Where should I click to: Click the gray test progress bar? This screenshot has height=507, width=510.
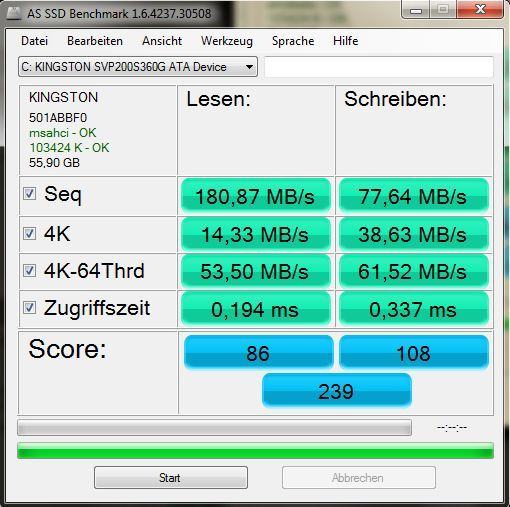pyautogui.click(x=214, y=428)
